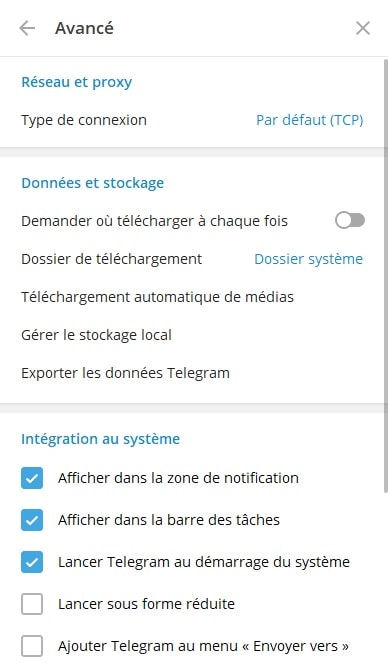The height and width of the screenshot is (667, 388).
Task: Click the Données et stockage heading
Action: 93,183
